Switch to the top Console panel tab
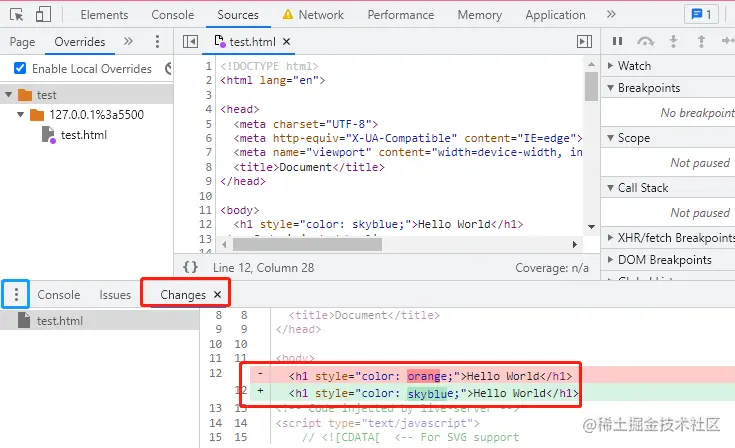This screenshot has width=735, height=448. pyautogui.click(x=172, y=15)
